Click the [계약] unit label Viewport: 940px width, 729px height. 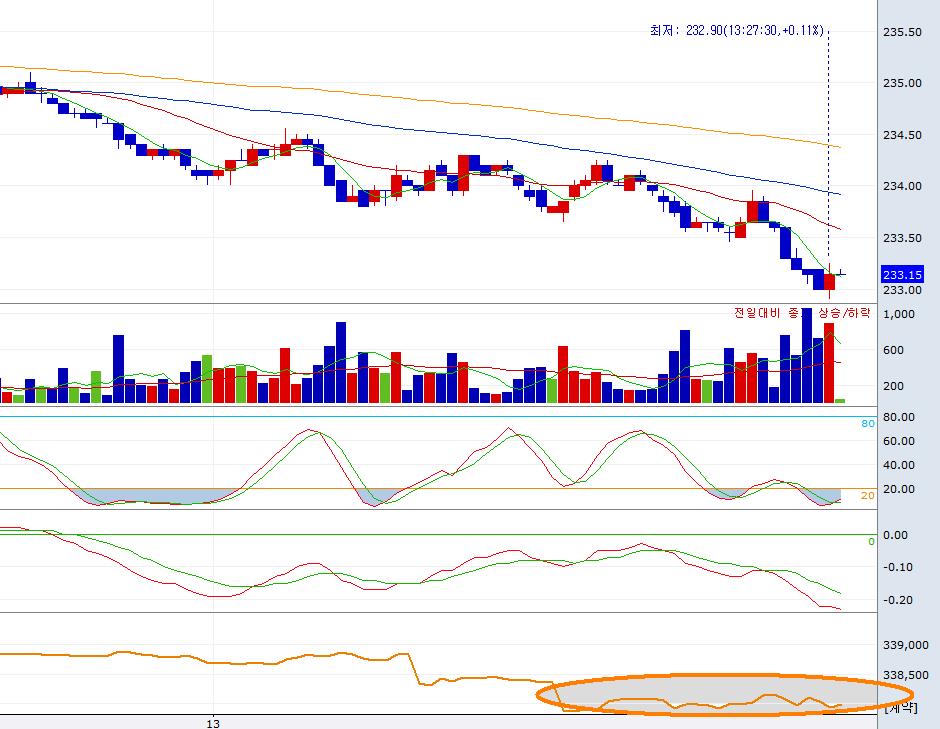click(901, 708)
